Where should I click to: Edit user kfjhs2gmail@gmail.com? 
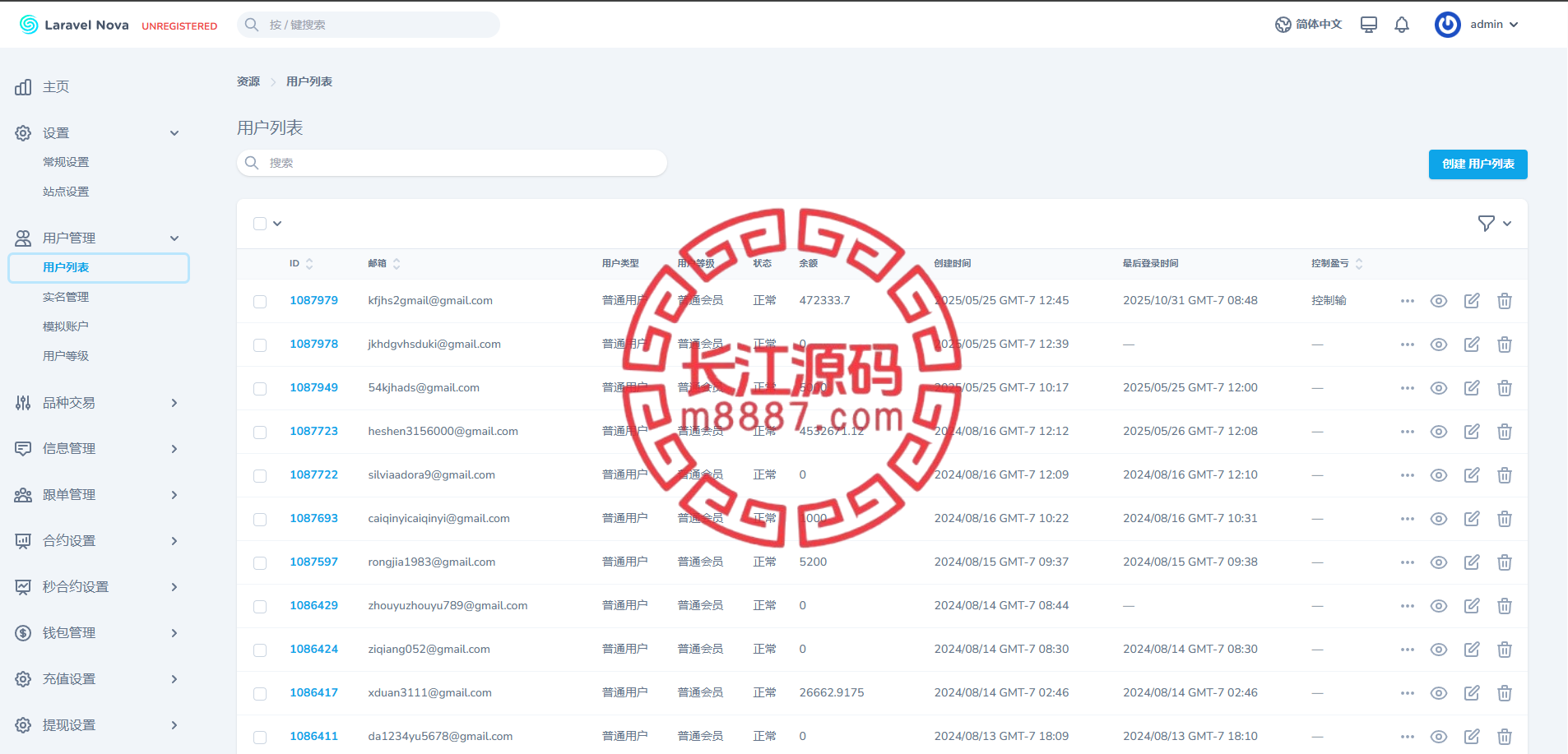[1472, 301]
